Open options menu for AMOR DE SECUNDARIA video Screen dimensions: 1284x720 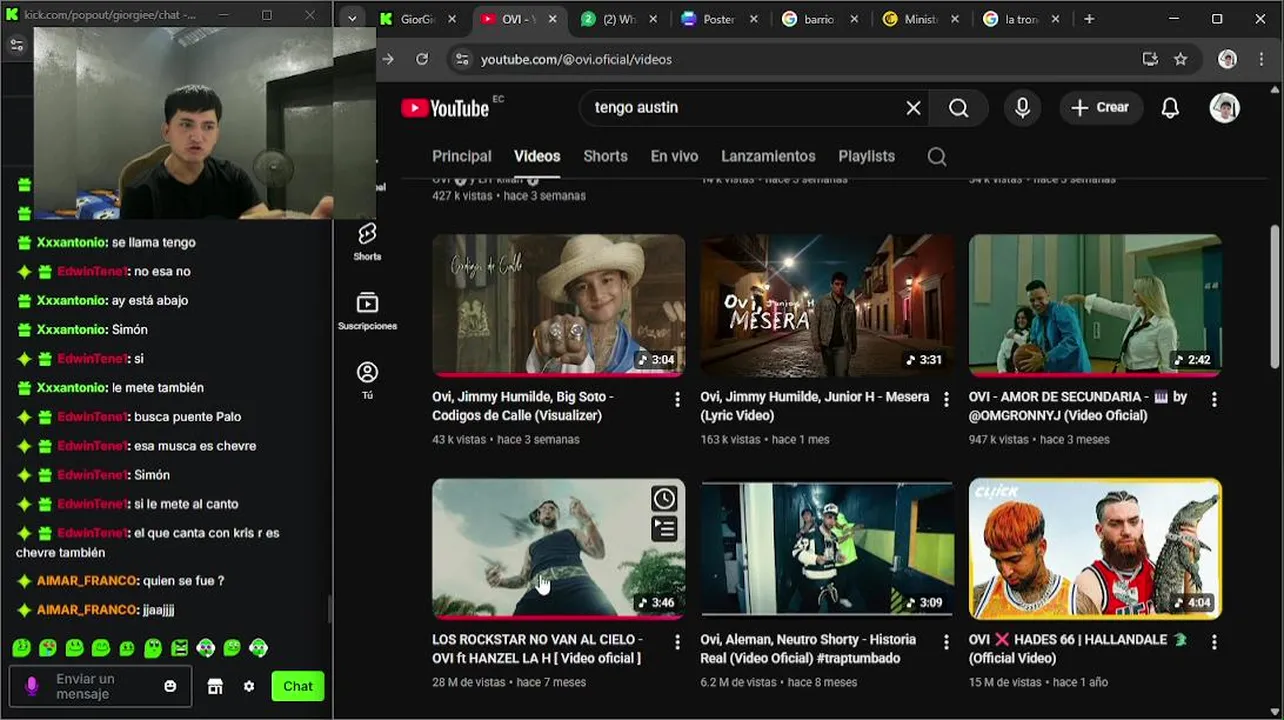pyautogui.click(x=1214, y=399)
